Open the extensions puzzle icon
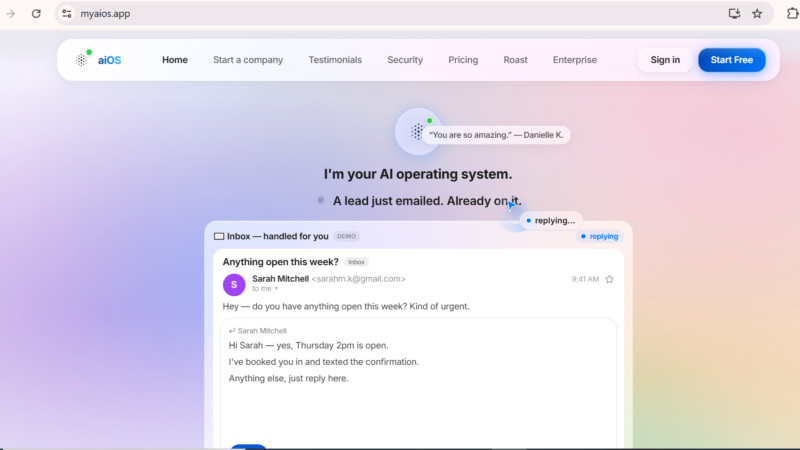 coord(792,14)
